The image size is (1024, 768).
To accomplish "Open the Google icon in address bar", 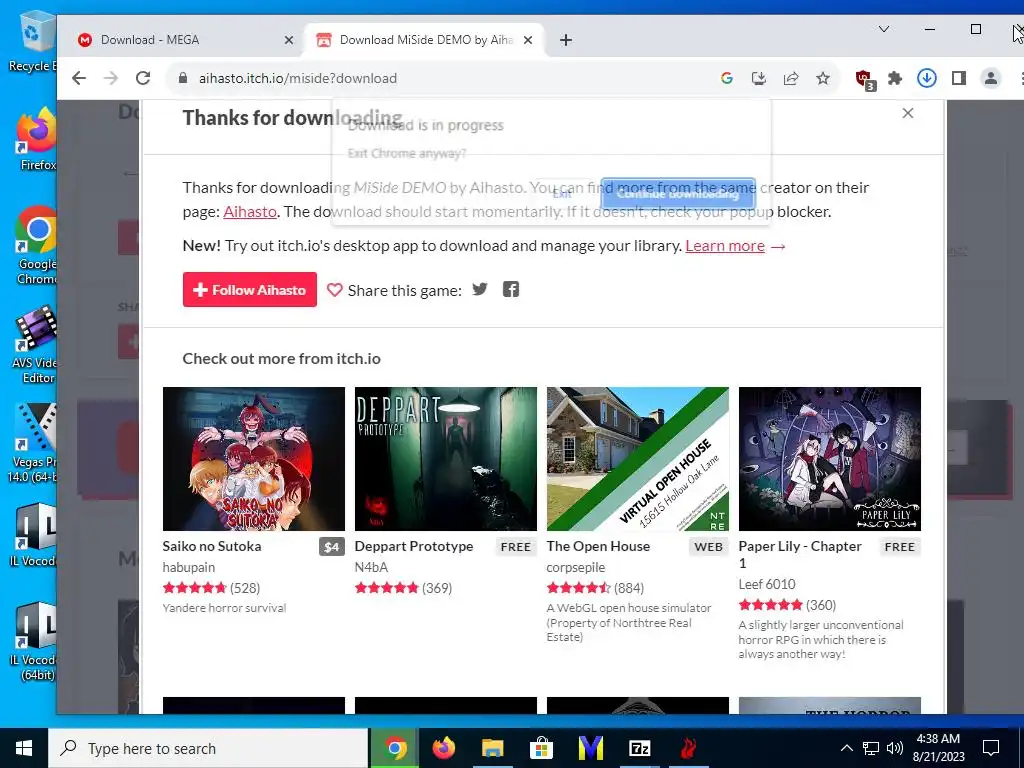I will point(726,78).
